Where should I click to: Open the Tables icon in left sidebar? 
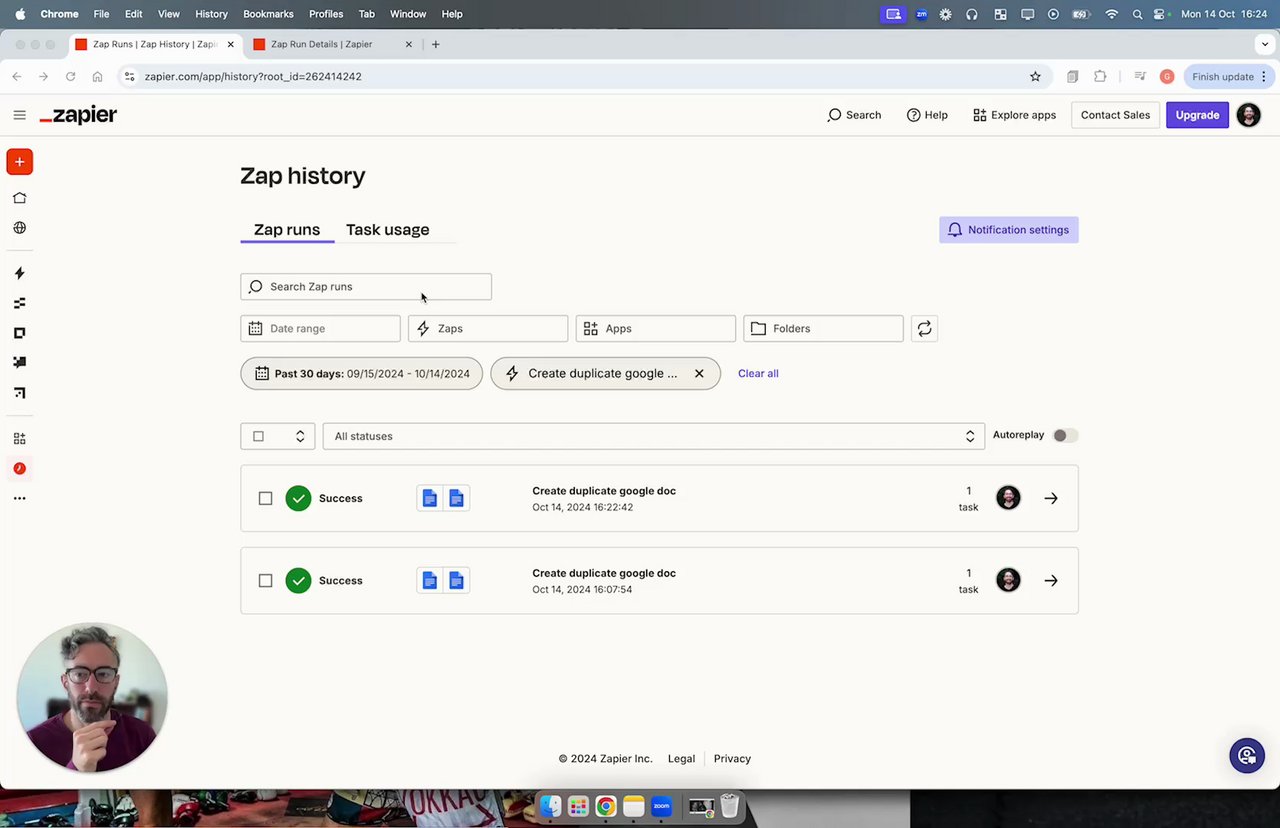click(x=19, y=303)
